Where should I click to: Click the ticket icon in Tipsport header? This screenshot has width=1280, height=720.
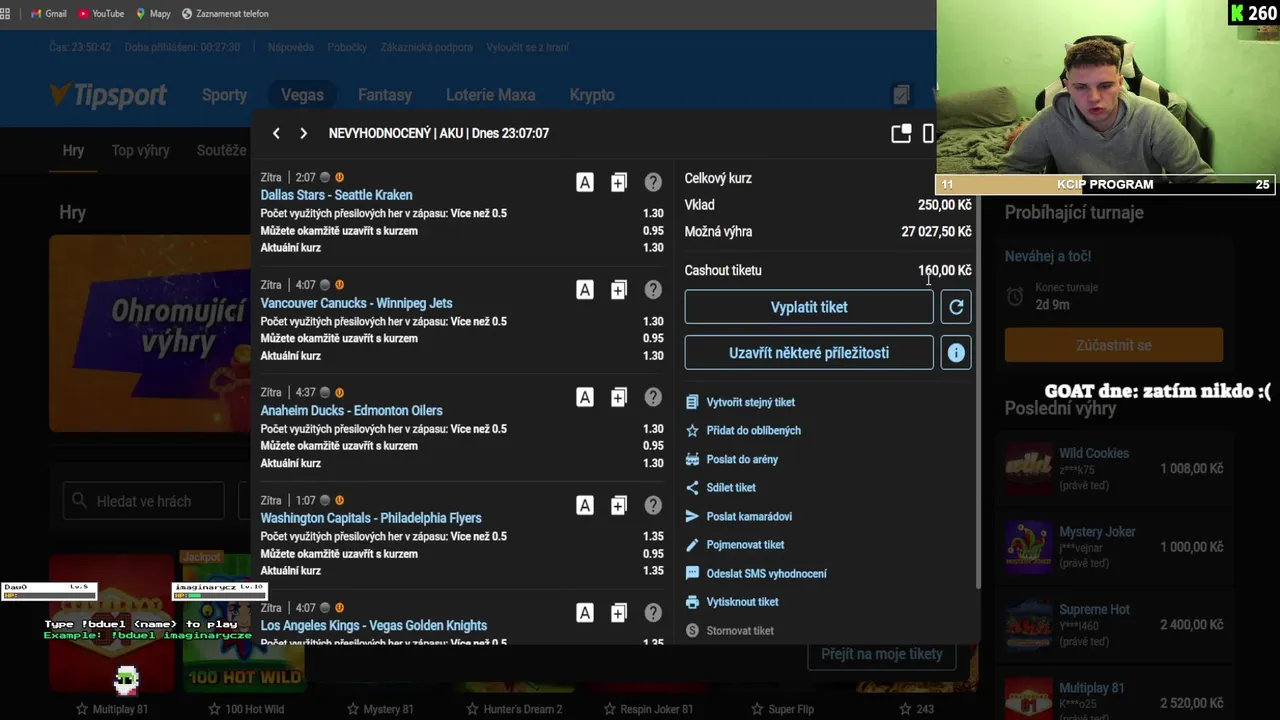point(901,95)
